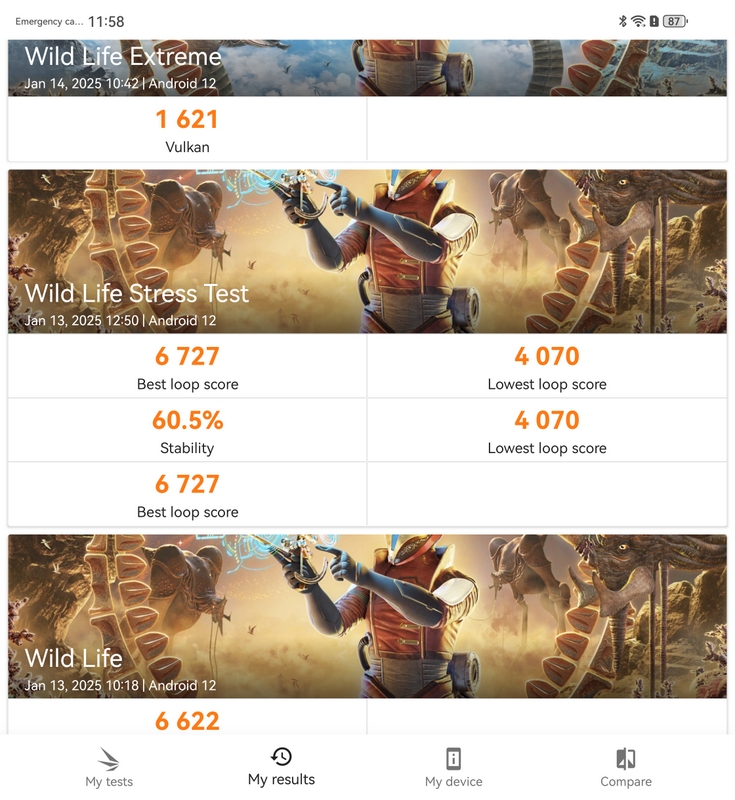The height and width of the screenshot is (800, 735).
Task: Tap the Compare icon
Action: [x=626, y=758]
